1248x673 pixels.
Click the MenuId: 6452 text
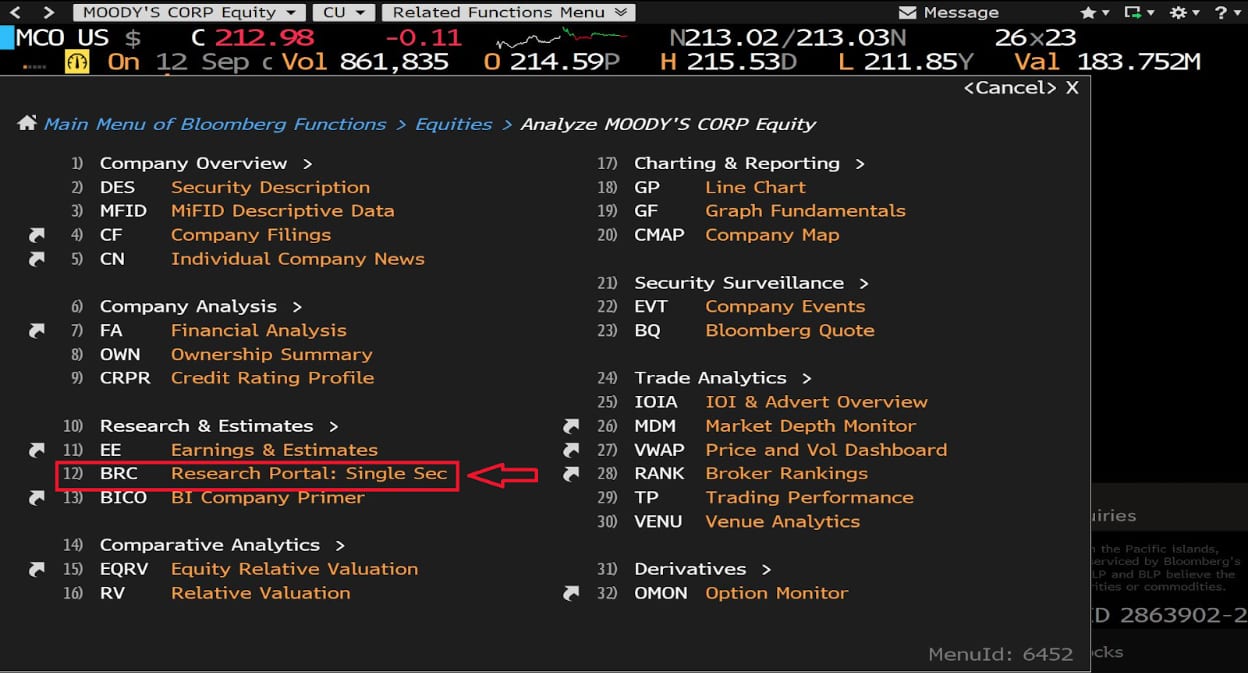pyautogui.click(x=1001, y=654)
